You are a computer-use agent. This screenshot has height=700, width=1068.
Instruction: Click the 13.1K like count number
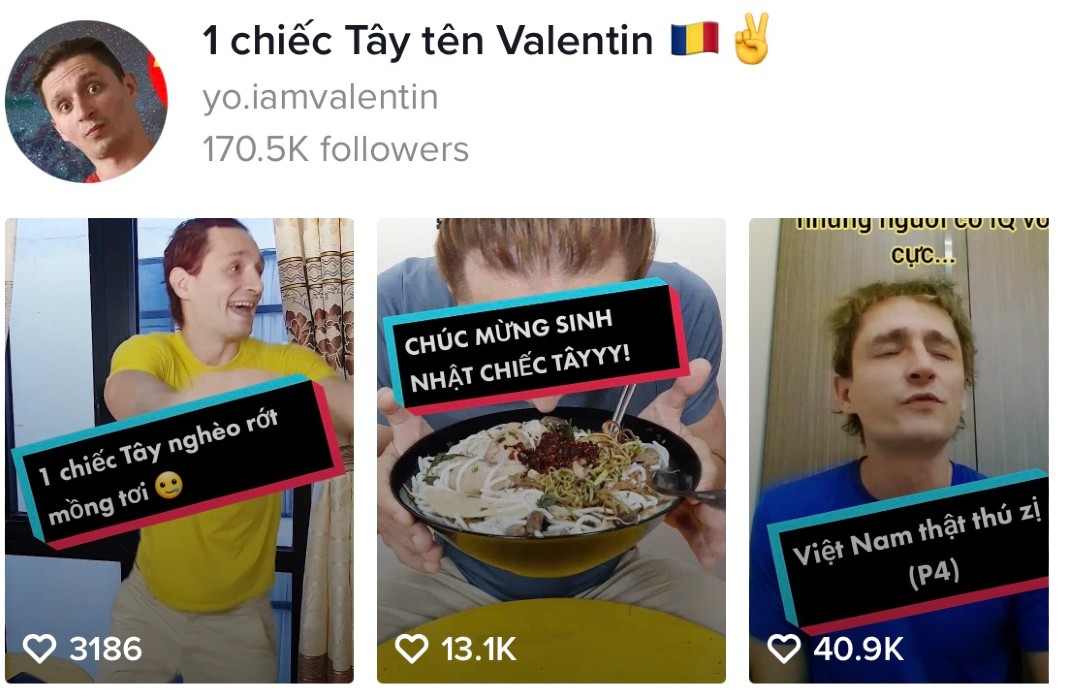[x=478, y=649]
